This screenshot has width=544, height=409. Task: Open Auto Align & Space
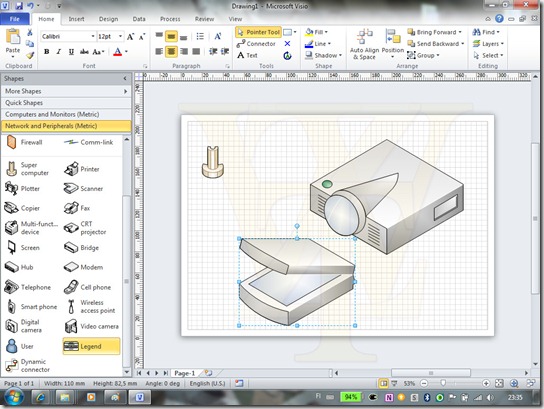point(364,44)
